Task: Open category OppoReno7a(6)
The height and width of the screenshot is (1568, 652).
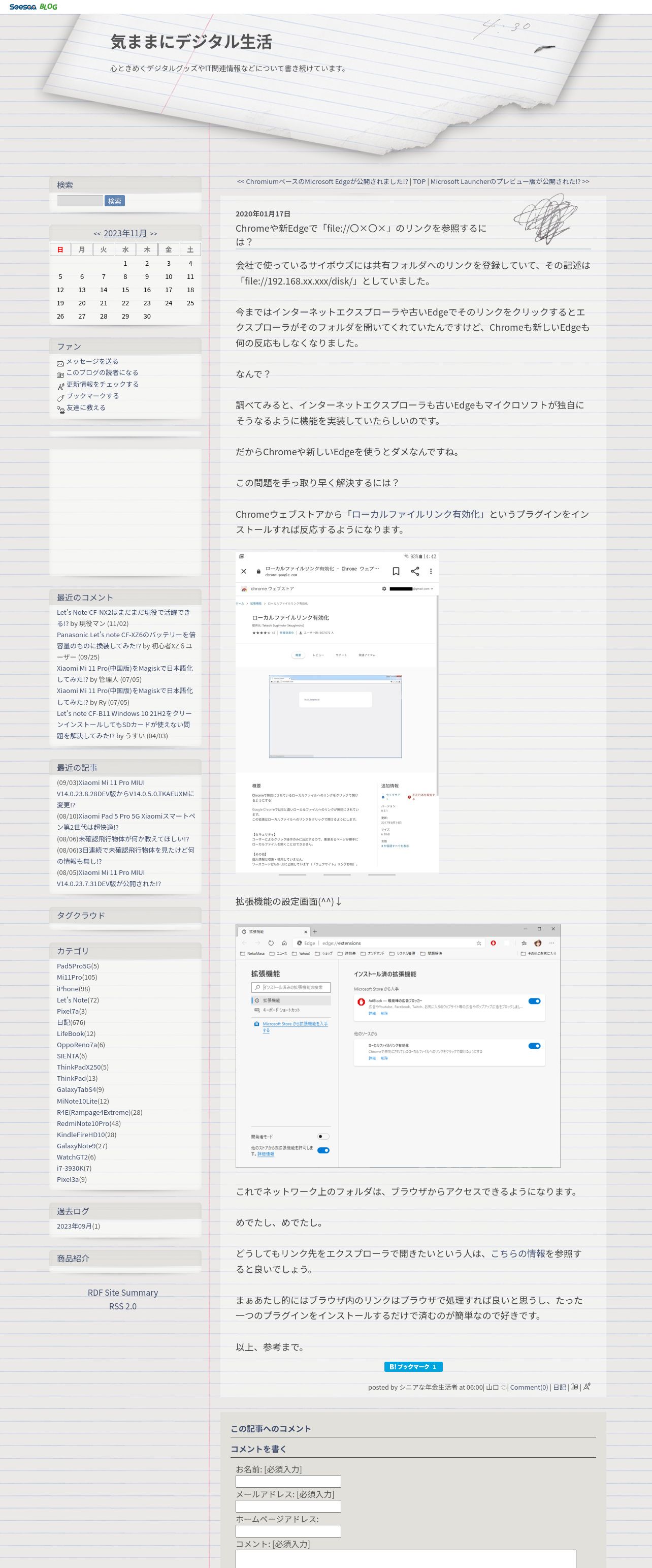Action: 81,1045
